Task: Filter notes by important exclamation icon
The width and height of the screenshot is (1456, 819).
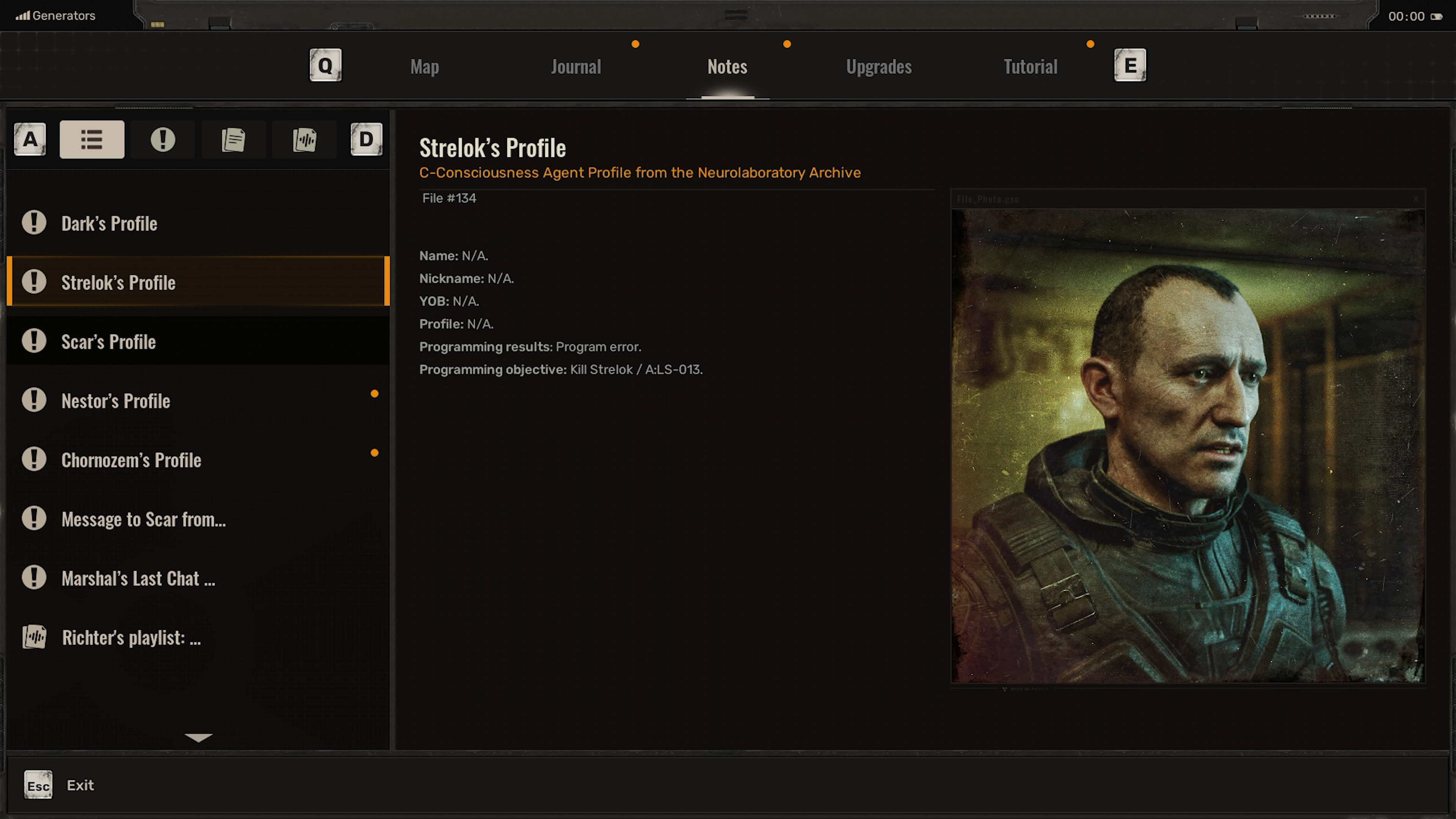Action: 163,140
